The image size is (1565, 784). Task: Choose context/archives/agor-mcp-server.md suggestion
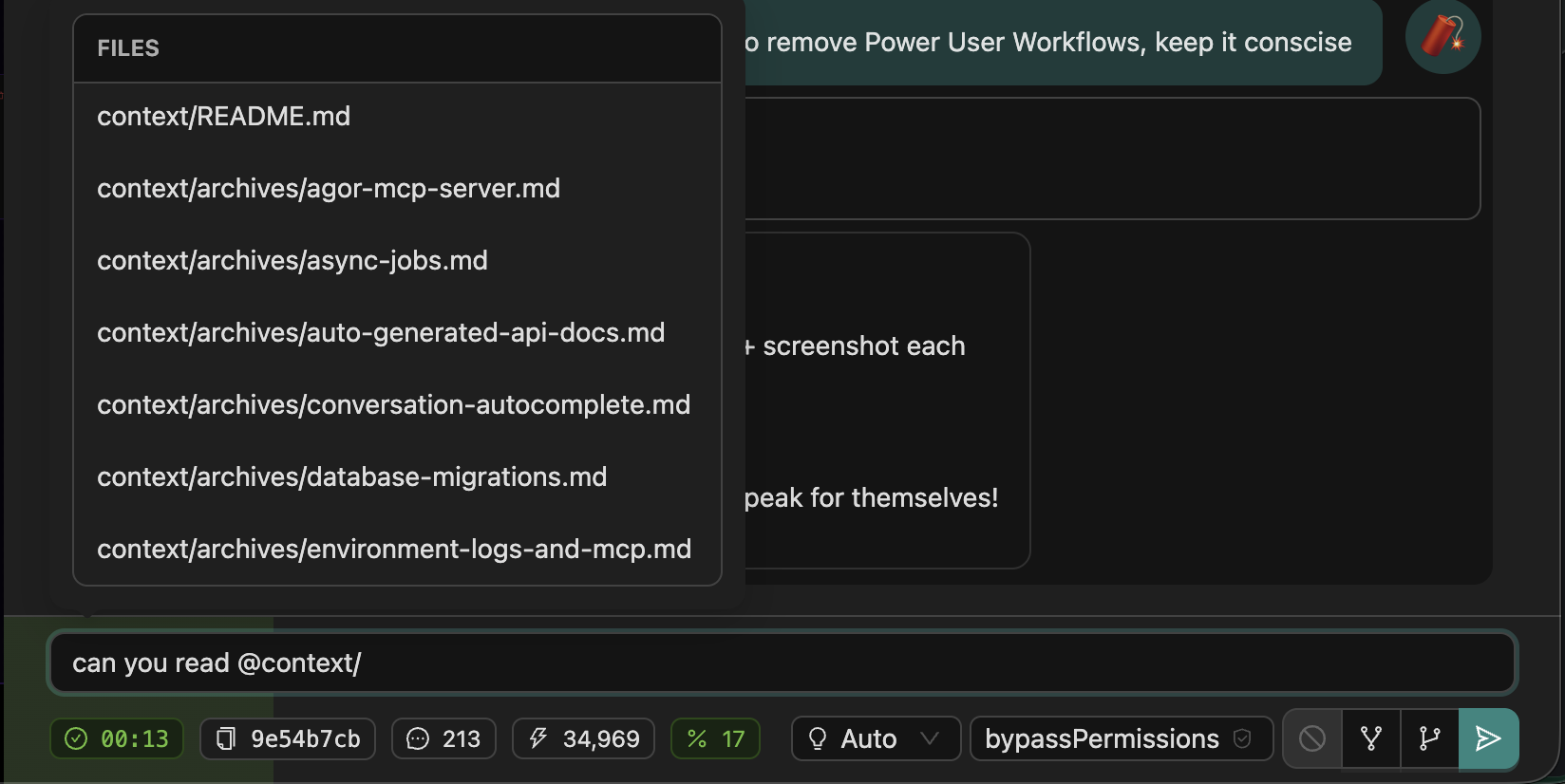point(397,189)
